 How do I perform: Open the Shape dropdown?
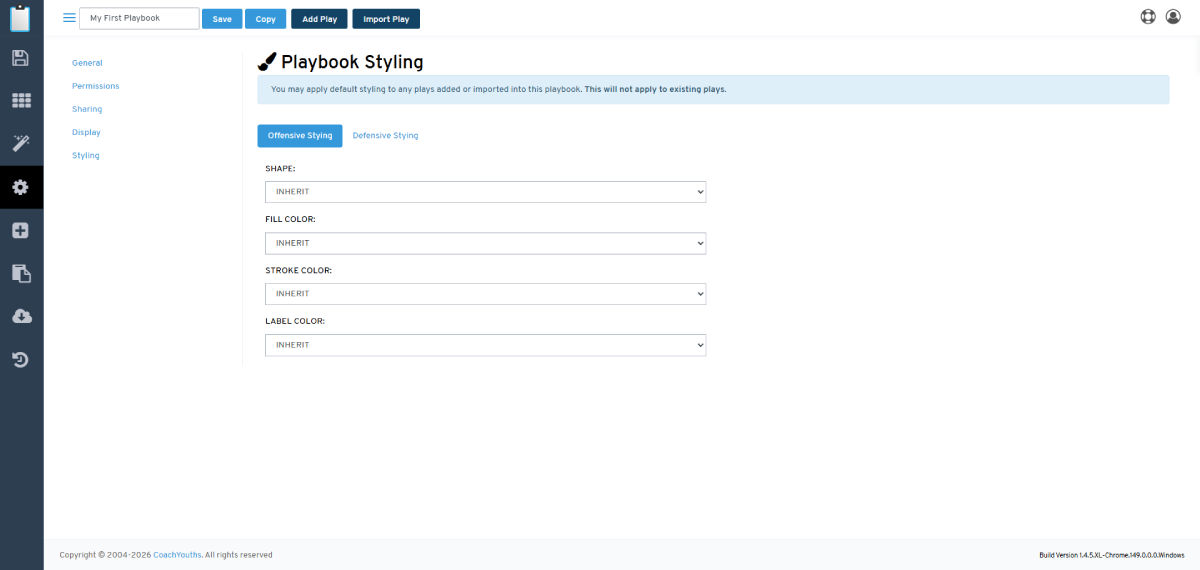click(x=485, y=191)
